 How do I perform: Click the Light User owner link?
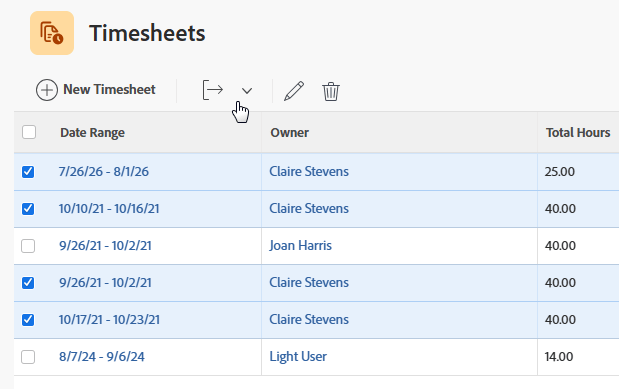(x=298, y=357)
